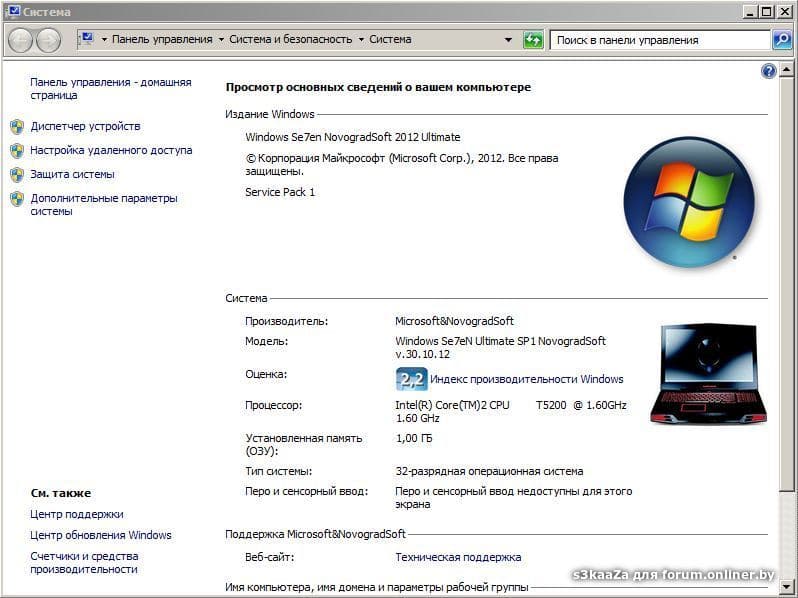Open the address bar history dropdown
Image resolution: width=798 pixels, height=598 pixels.
point(508,40)
